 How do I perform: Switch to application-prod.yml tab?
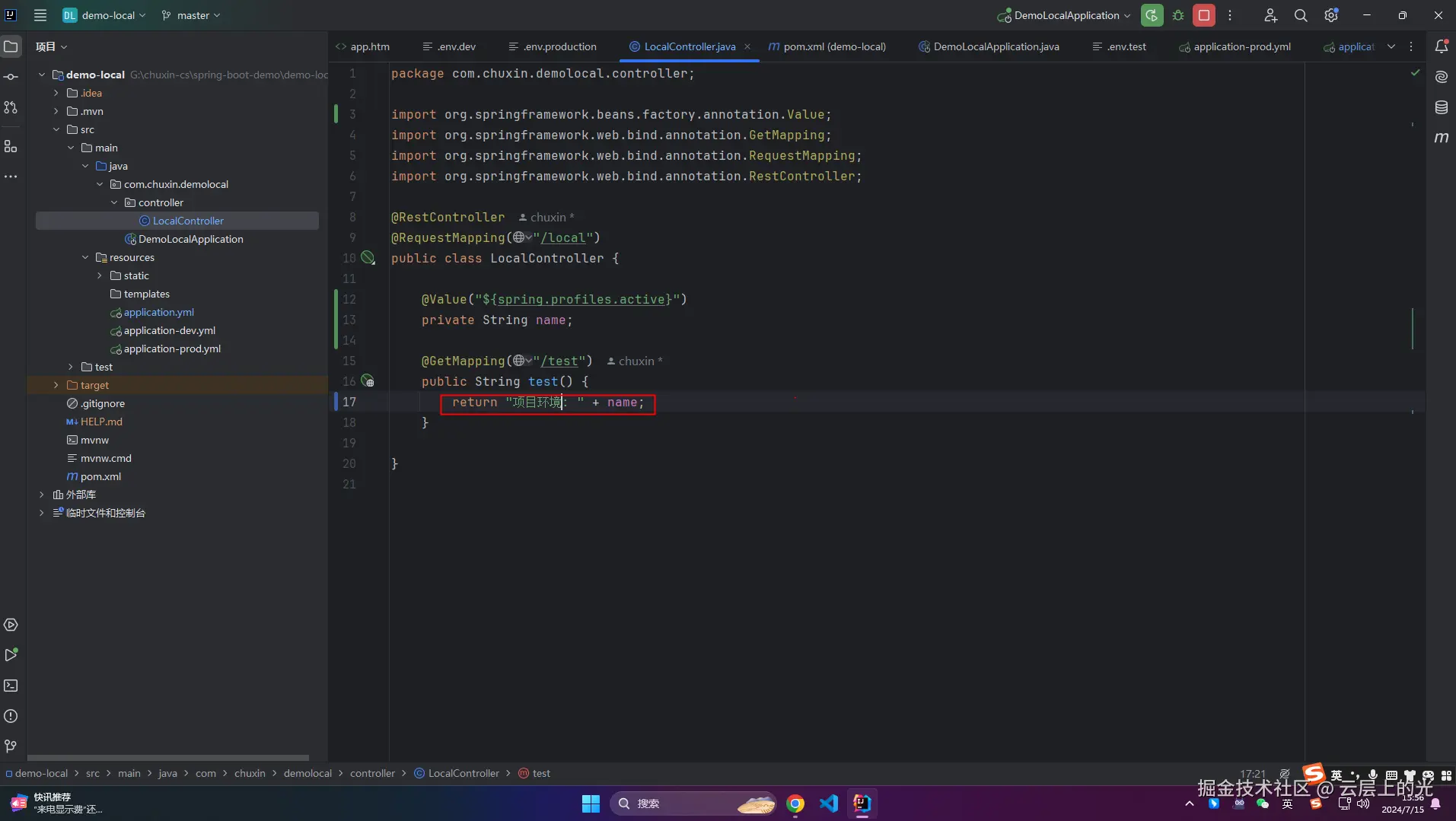coord(1235,46)
